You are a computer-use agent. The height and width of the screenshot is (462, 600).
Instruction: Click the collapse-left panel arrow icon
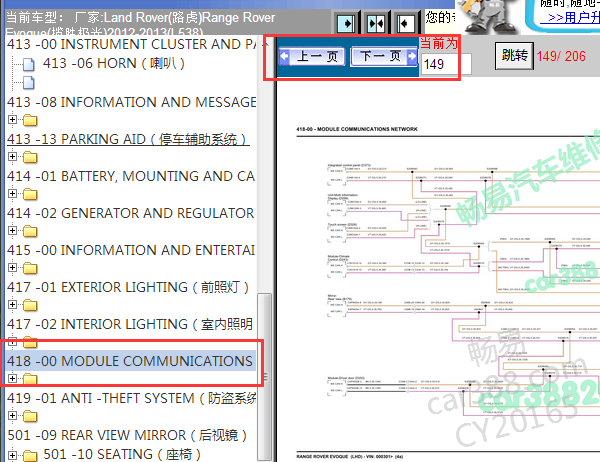click(x=405, y=24)
